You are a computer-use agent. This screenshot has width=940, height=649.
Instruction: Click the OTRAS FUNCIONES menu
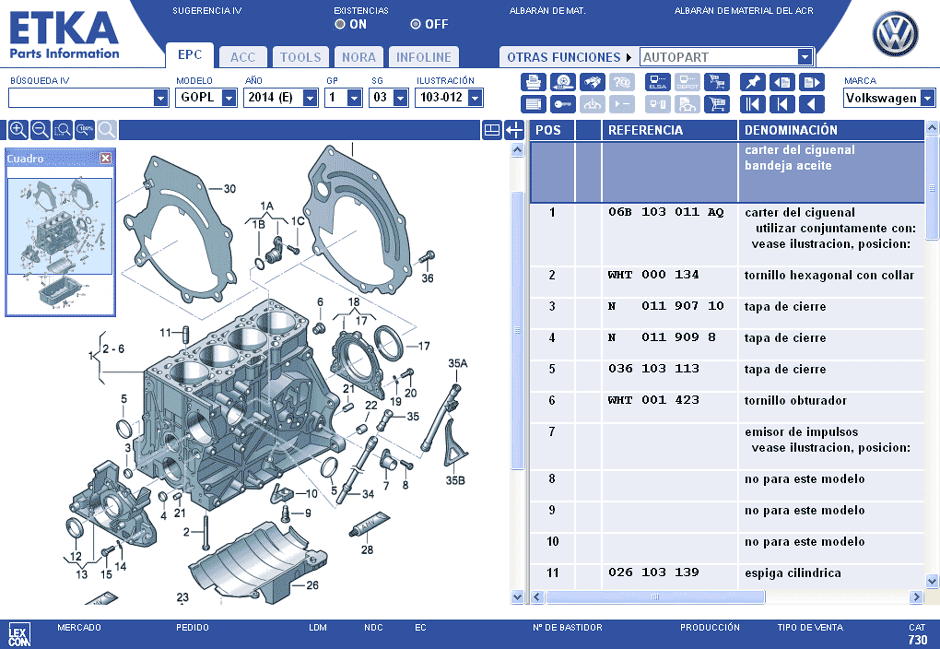tap(569, 57)
